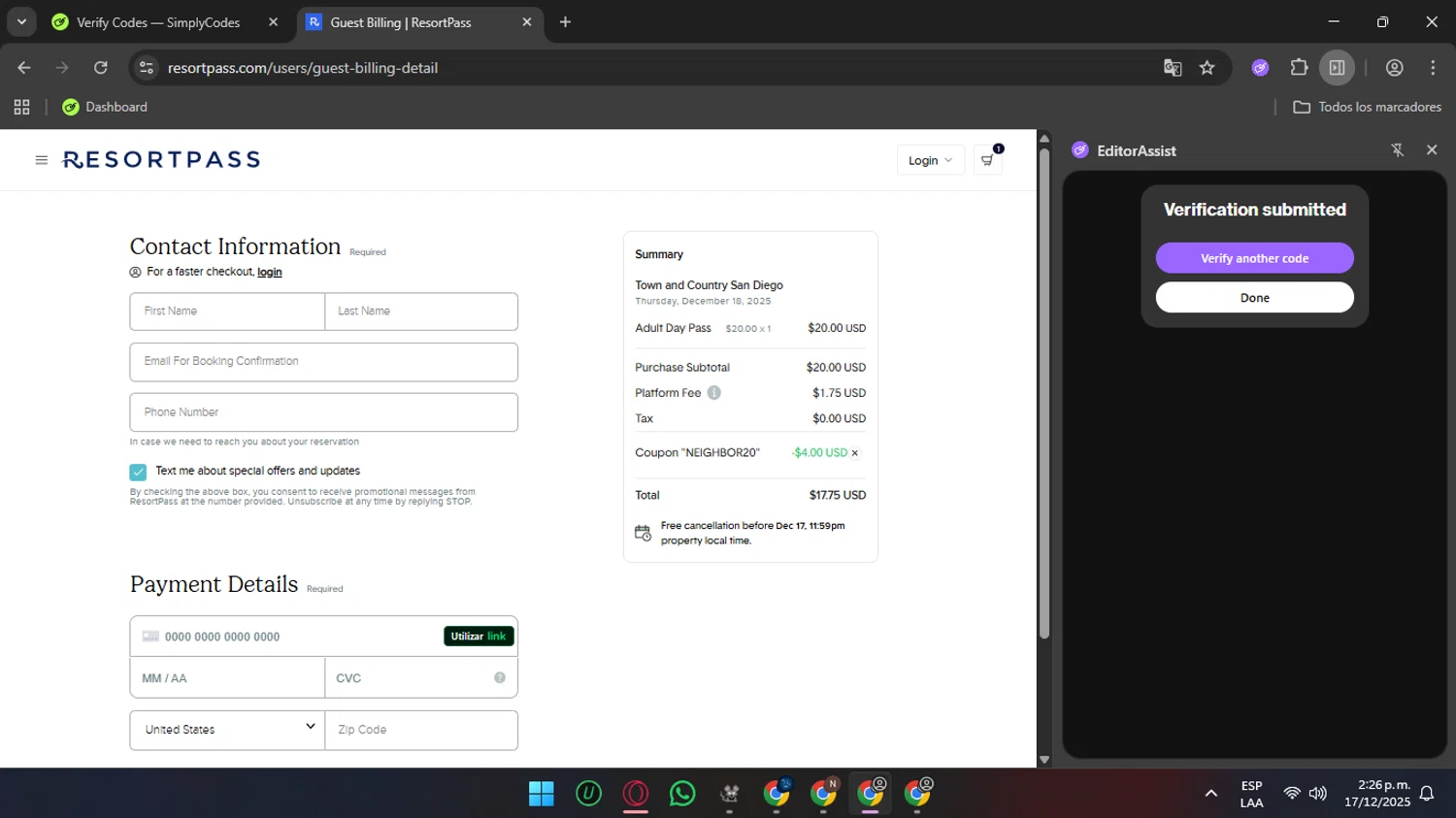Open the Google Translate icon in address bar
The height and width of the screenshot is (818, 1456).
(x=1173, y=68)
